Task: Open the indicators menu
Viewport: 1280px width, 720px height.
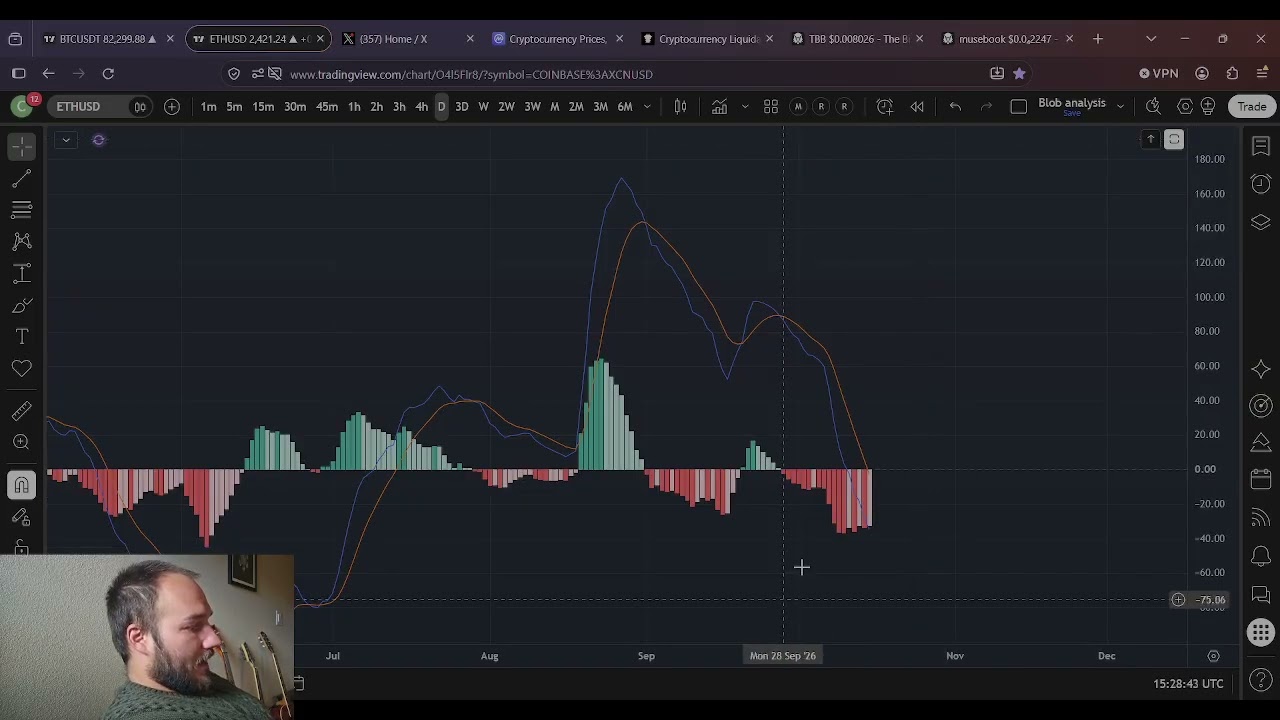Action: point(719,106)
